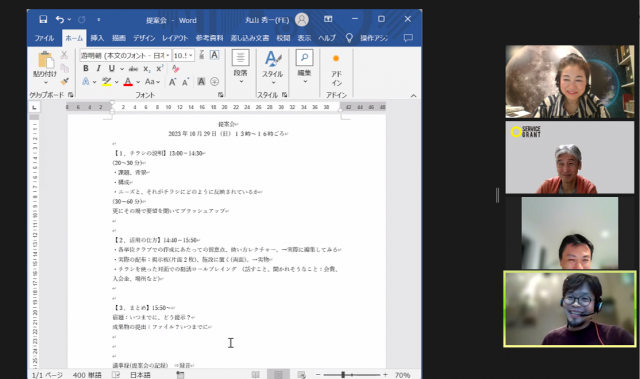Toggle Italic formatting
Viewport: 640px width, 379px height.
point(98,69)
